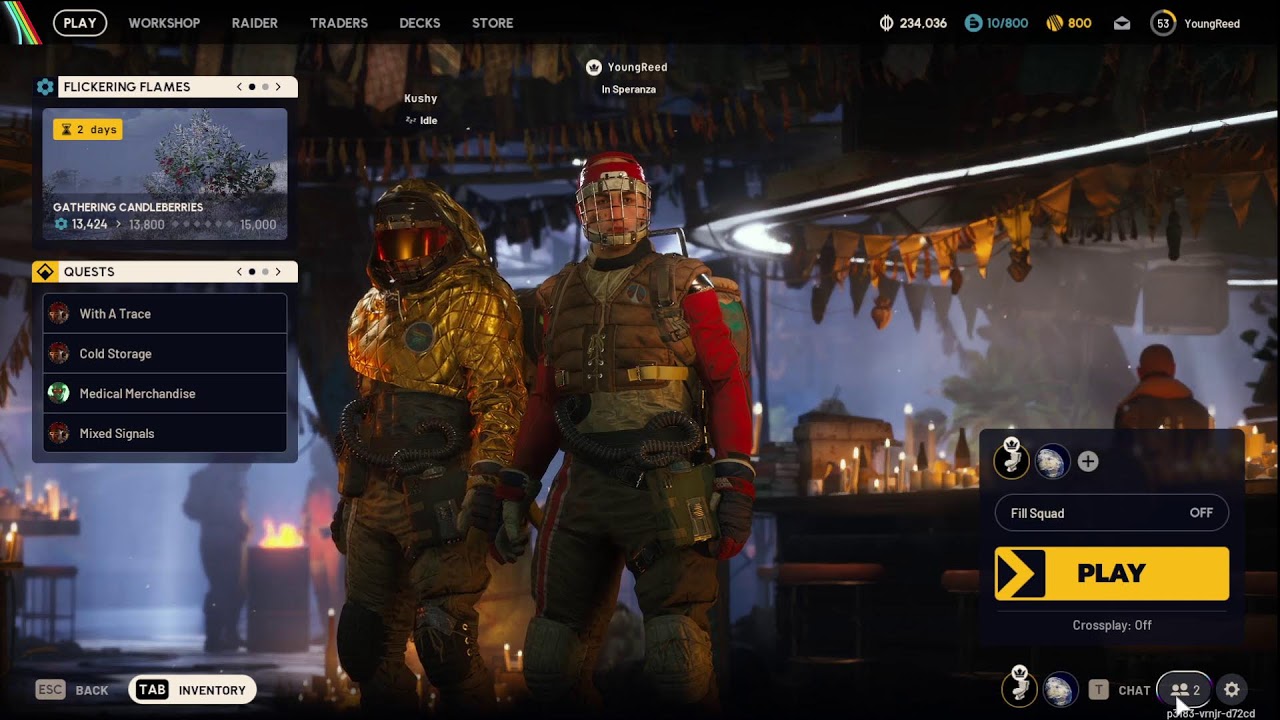Go to previous Flickering Flames page
Viewport: 1280px width, 720px height.
[239, 87]
